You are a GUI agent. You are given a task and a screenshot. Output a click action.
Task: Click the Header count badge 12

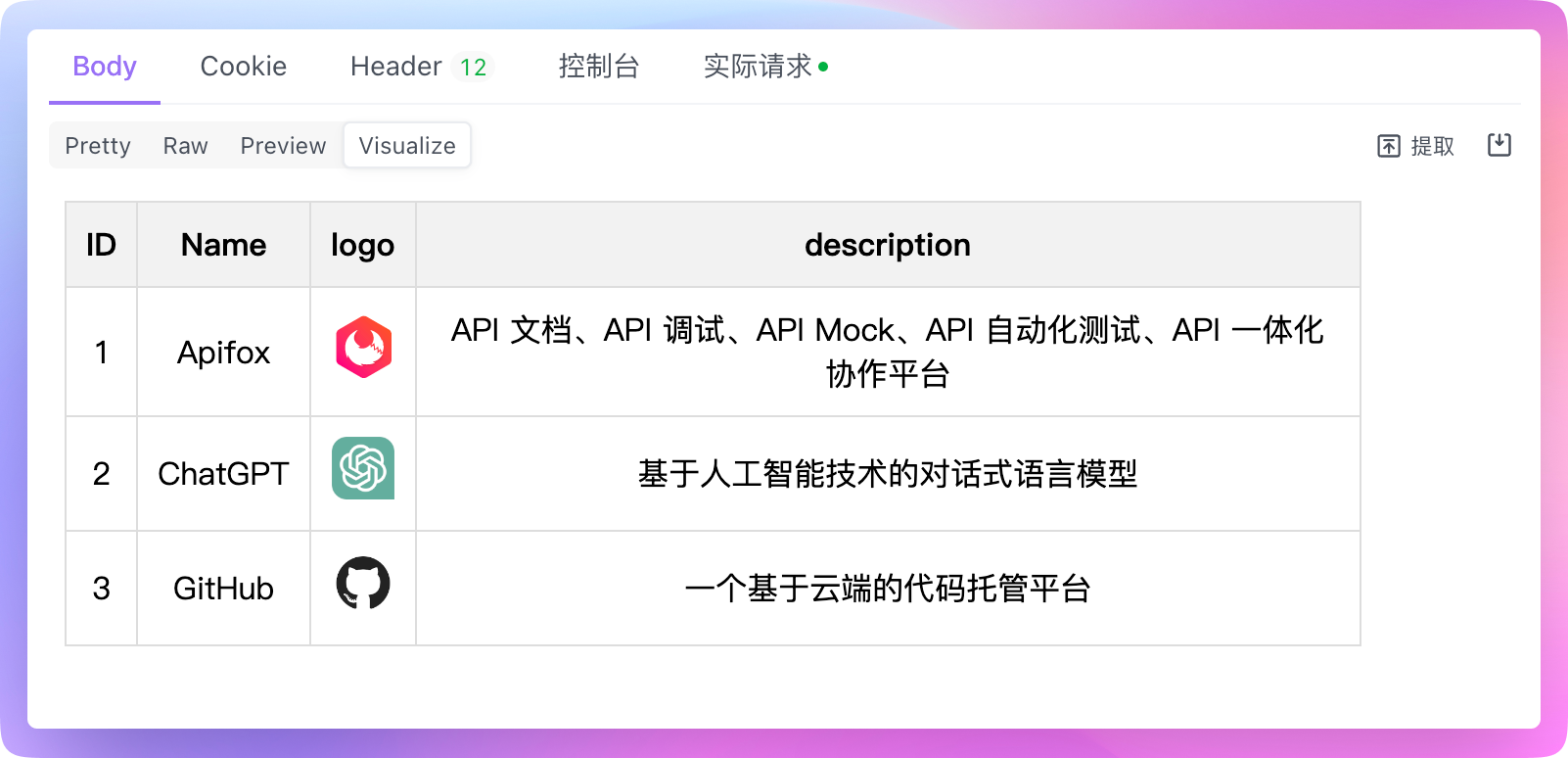pyautogui.click(x=474, y=67)
